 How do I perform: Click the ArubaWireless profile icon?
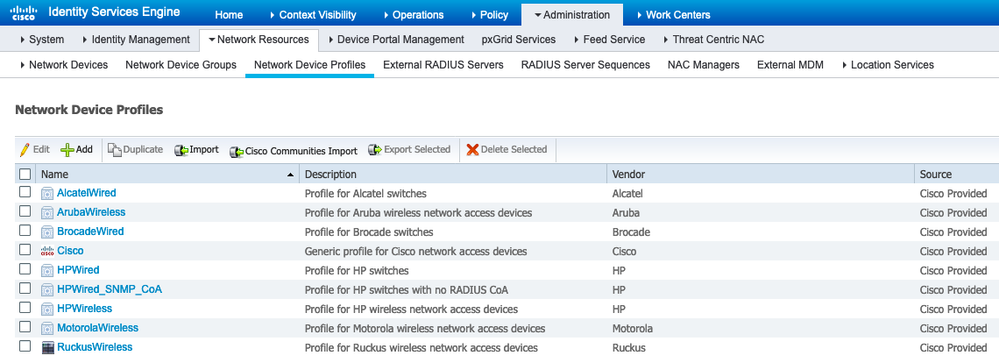pos(47,212)
